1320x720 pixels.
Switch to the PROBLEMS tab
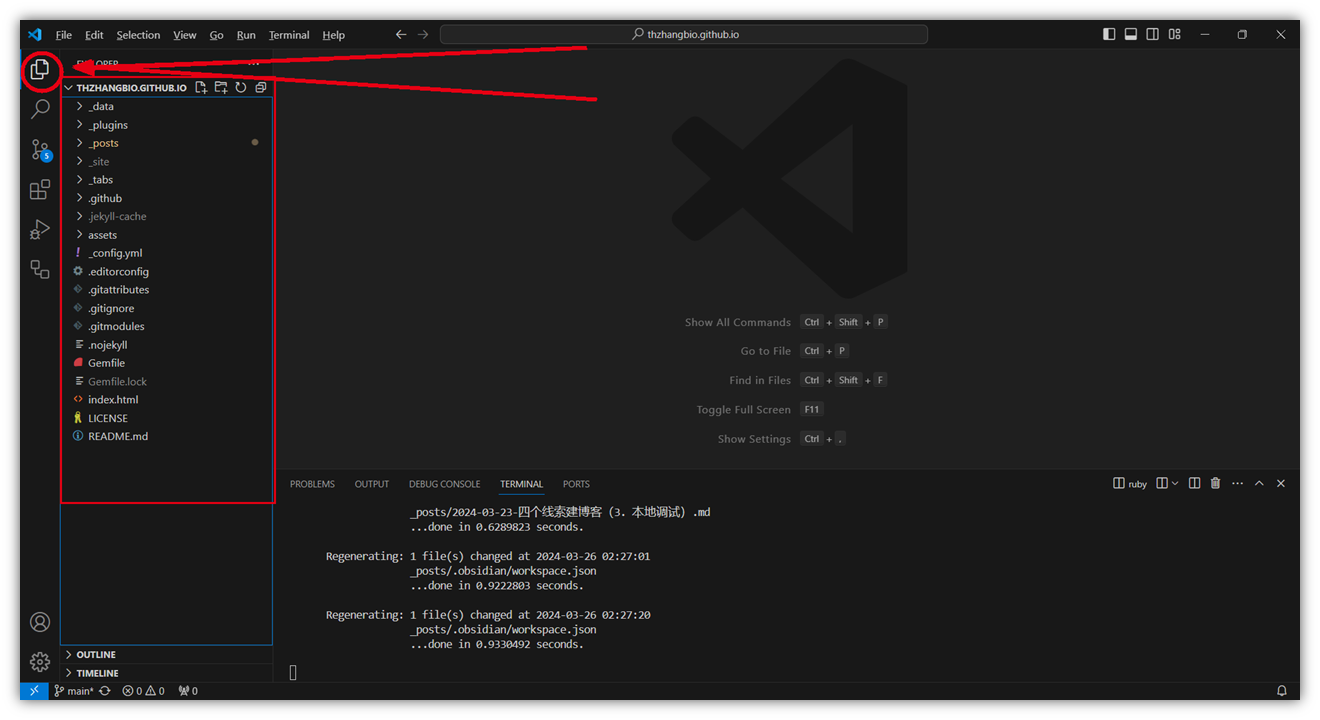(312, 484)
